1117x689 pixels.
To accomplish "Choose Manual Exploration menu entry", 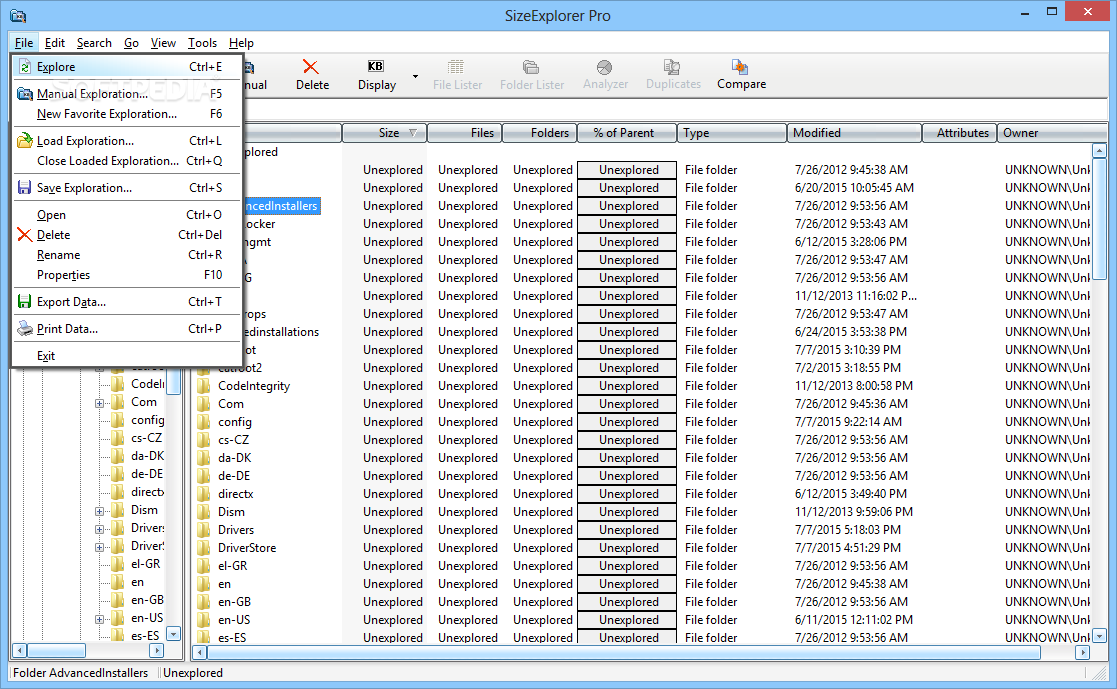I will coord(127,94).
